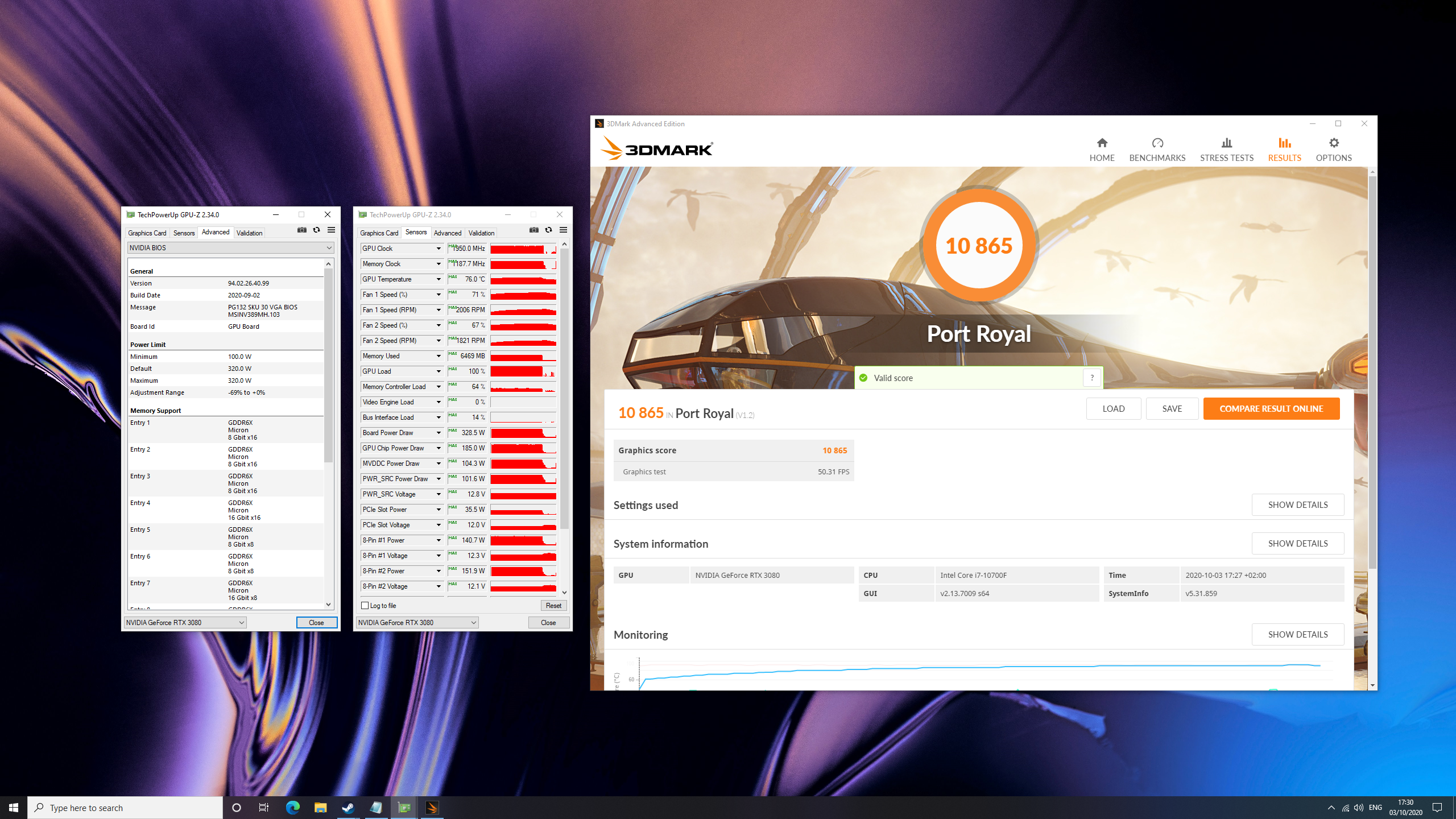The image size is (1456, 819).
Task: Refresh GPU-Z Advanced window
Action: 316,230
